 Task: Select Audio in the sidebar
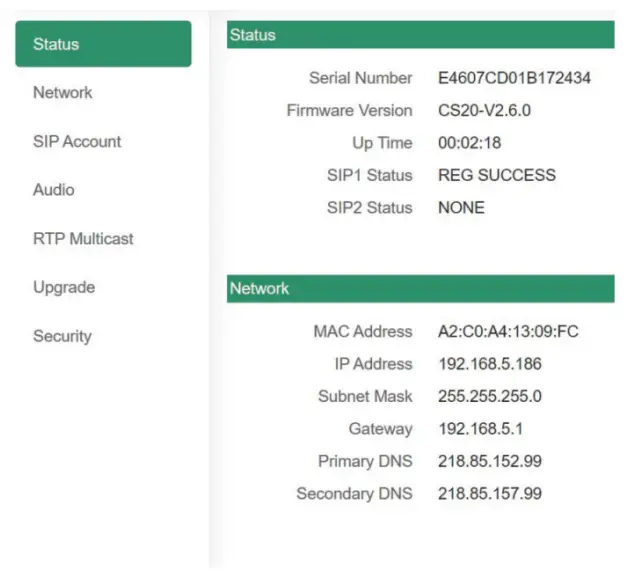[x=53, y=190]
